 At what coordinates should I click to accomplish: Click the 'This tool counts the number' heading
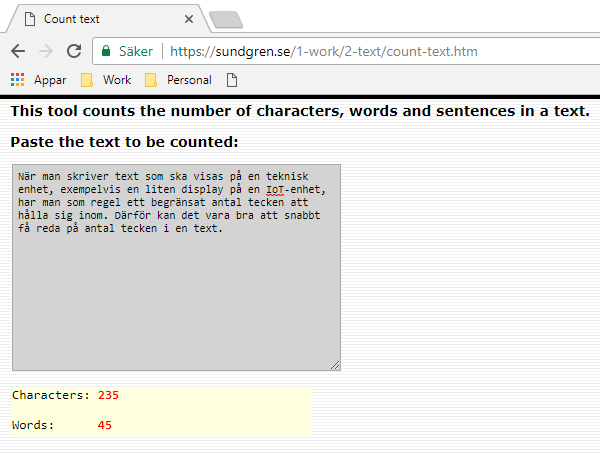click(300, 111)
